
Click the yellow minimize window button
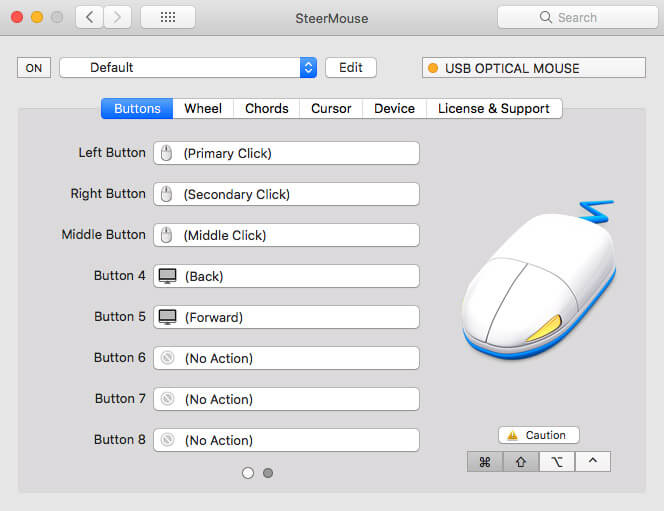[37, 17]
